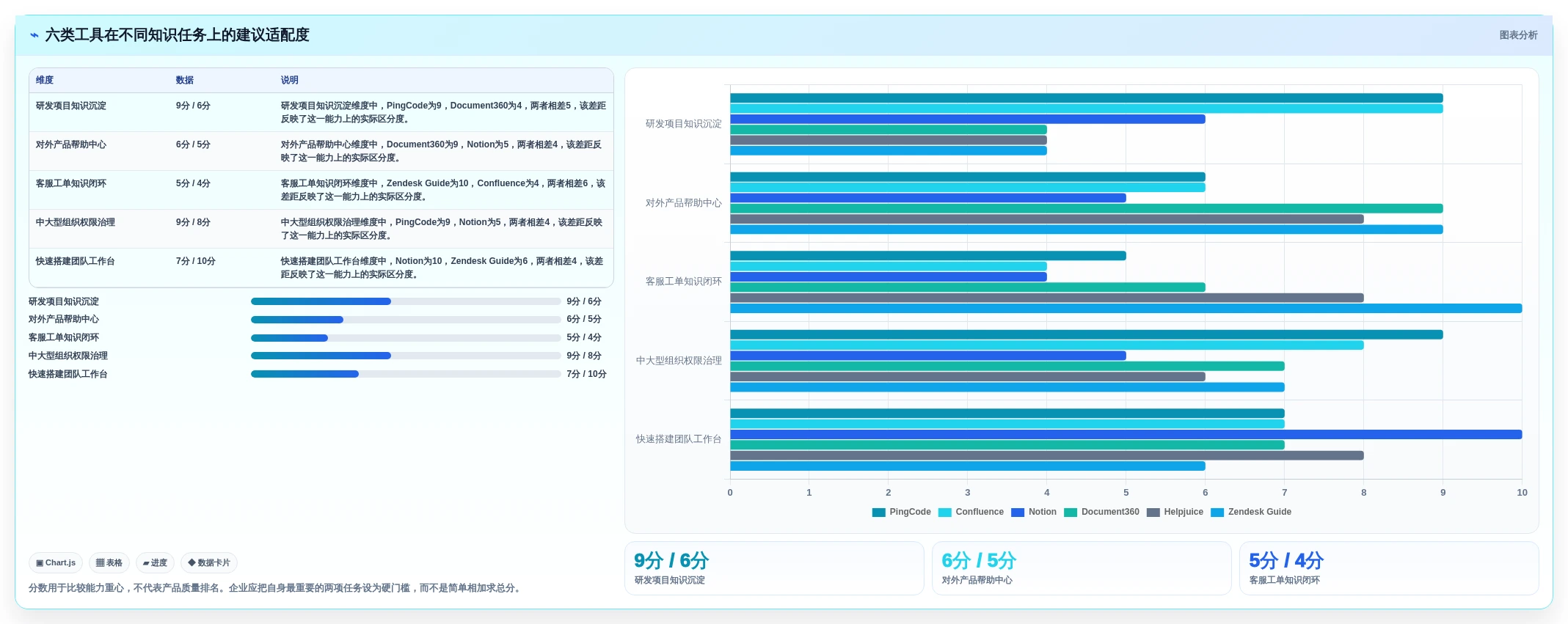The height and width of the screenshot is (624, 1568).
Task: Click the 6分 / 5分 value in the table
Action: point(193,145)
